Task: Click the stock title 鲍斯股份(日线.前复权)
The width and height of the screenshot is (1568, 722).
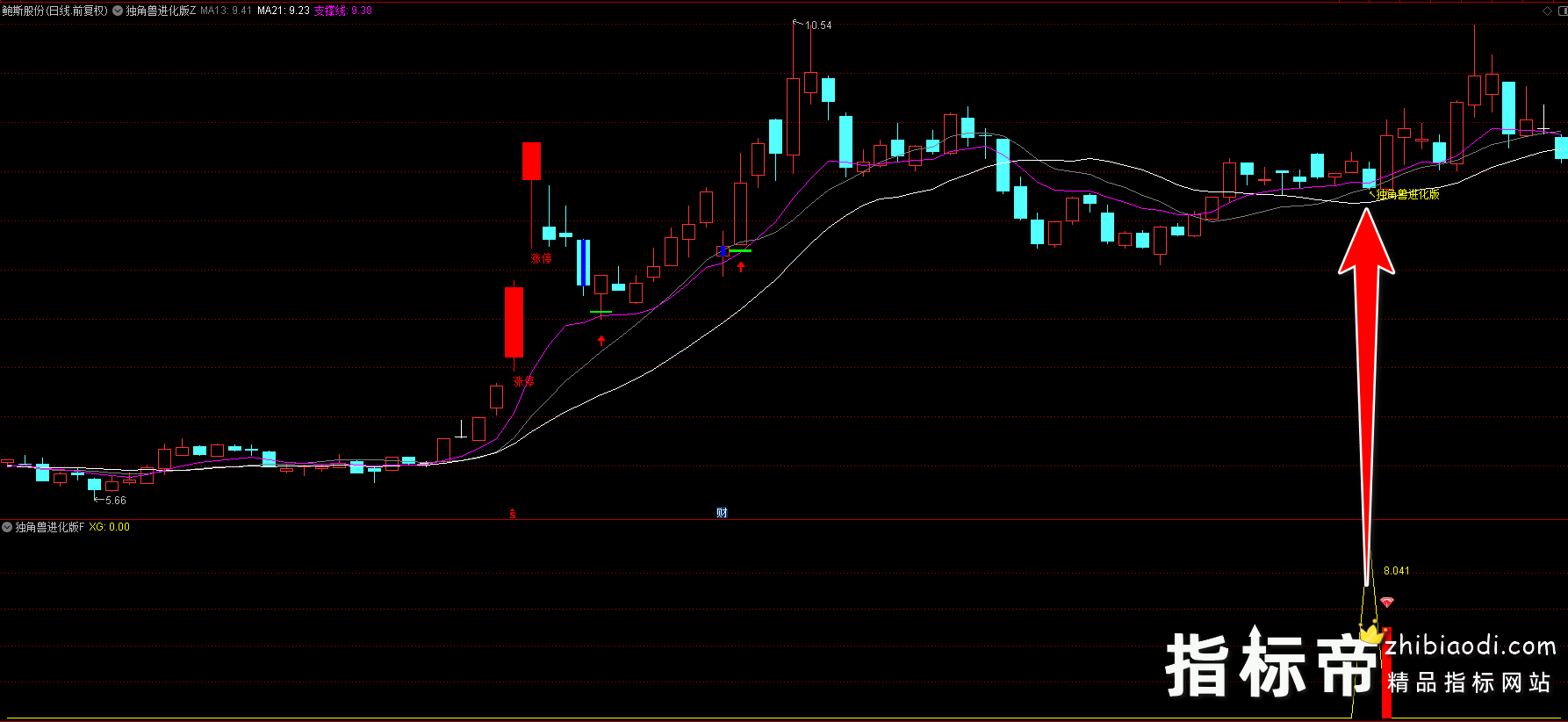Action: [54, 11]
